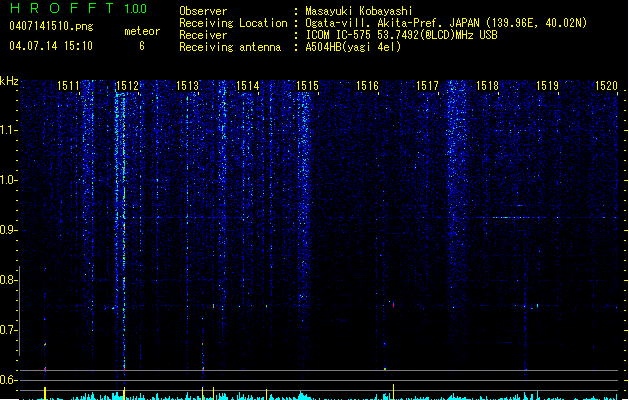Click the HROFFT program title
629x400 pixels.
click(x=62, y=8)
